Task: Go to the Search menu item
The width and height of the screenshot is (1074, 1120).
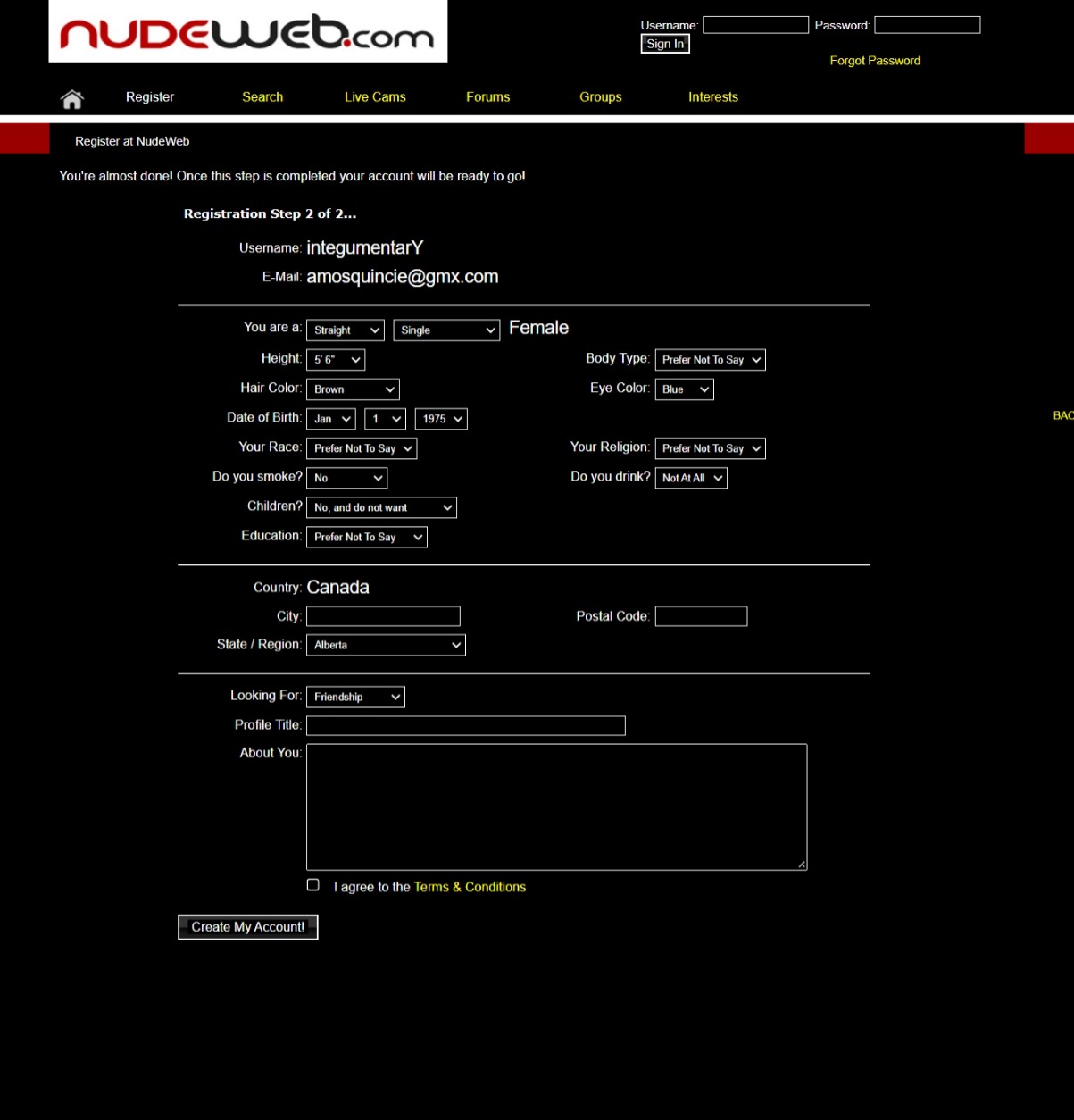Action: (x=262, y=97)
